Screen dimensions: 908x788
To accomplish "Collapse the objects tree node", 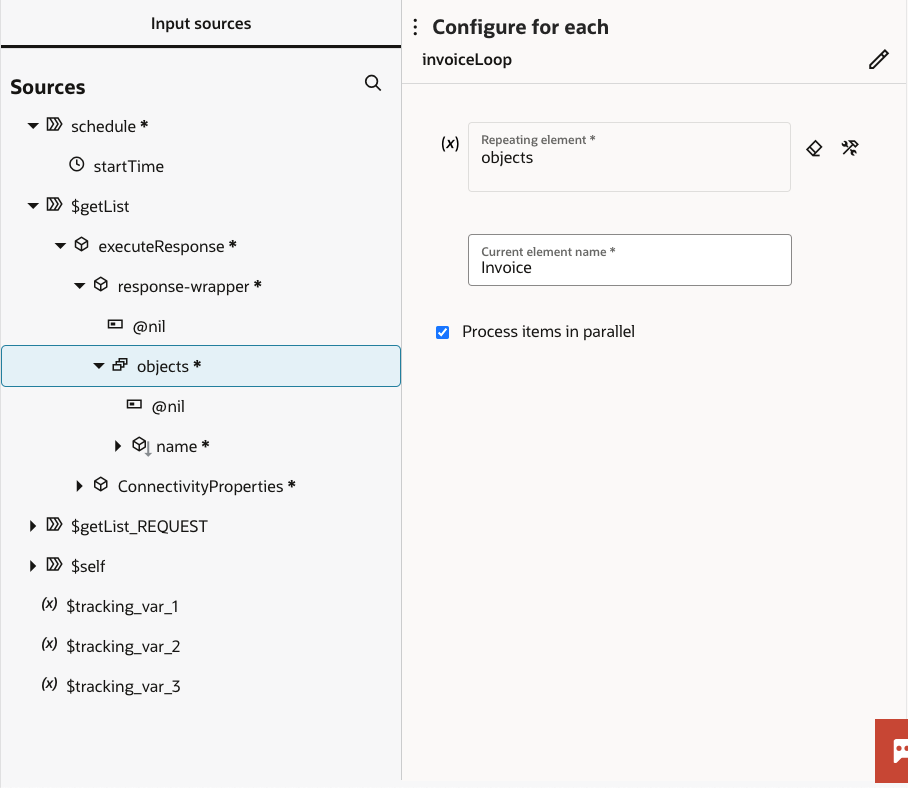I will 97,366.
